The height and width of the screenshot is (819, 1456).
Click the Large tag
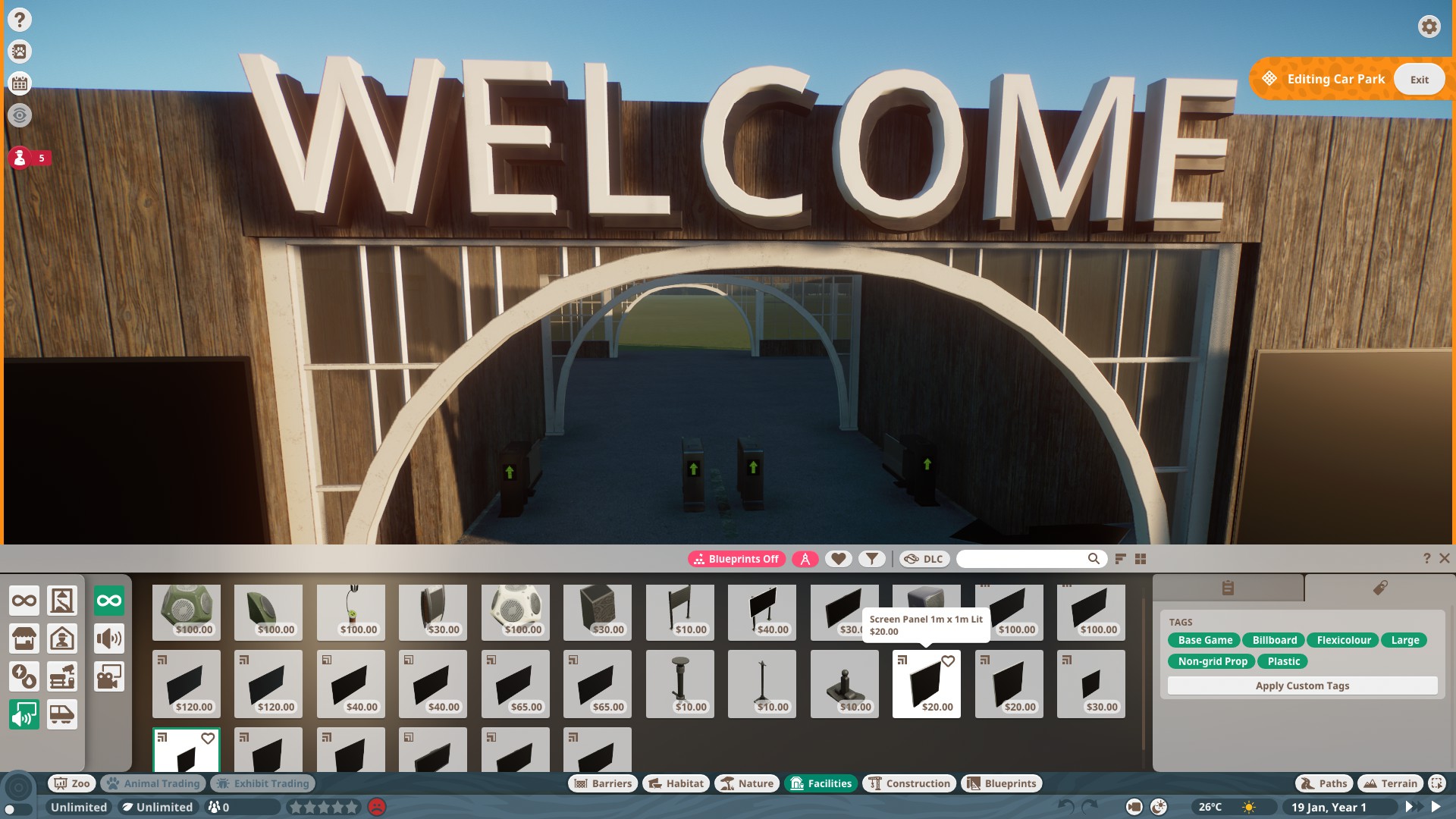click(1404, 640)
